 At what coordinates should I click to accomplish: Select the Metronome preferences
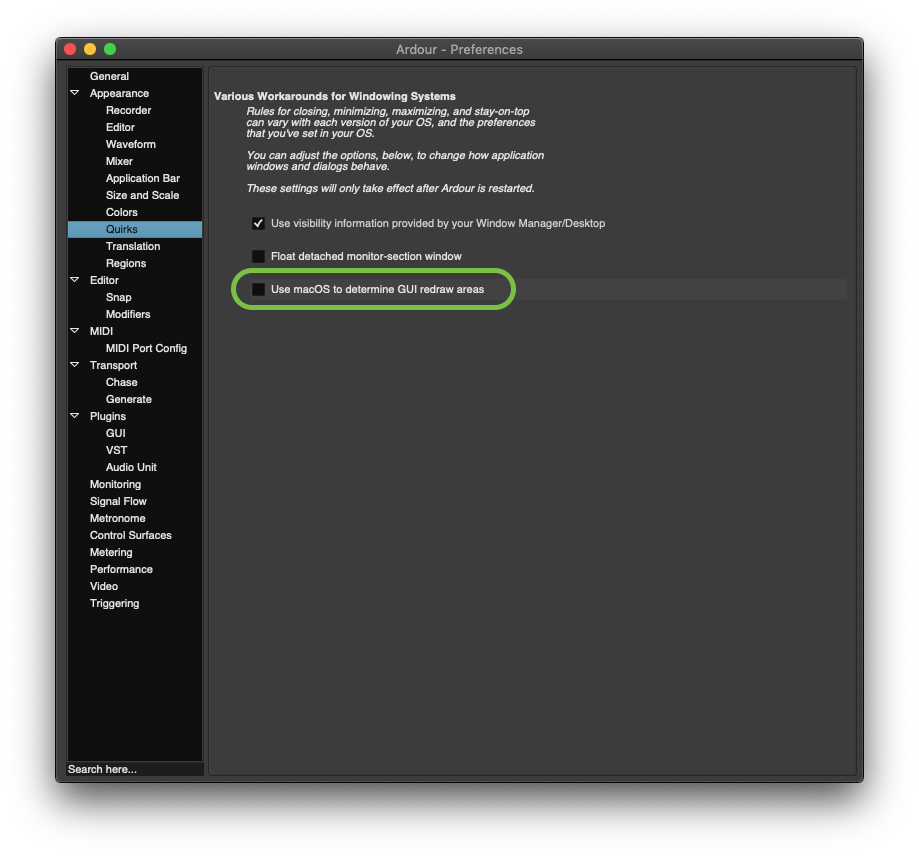[x=117, y=518]
